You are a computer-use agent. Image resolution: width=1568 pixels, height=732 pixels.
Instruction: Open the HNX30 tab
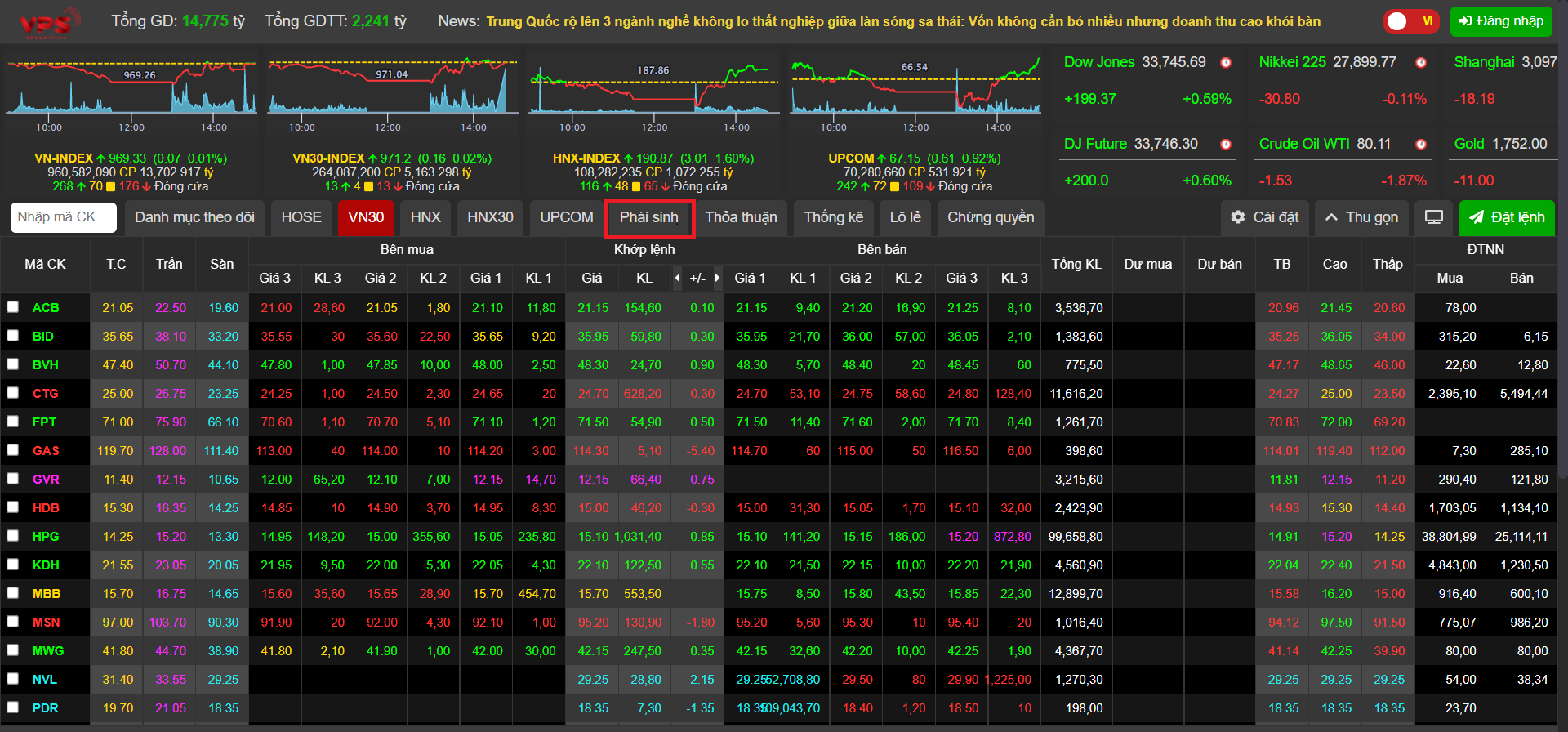click(490, 217)
